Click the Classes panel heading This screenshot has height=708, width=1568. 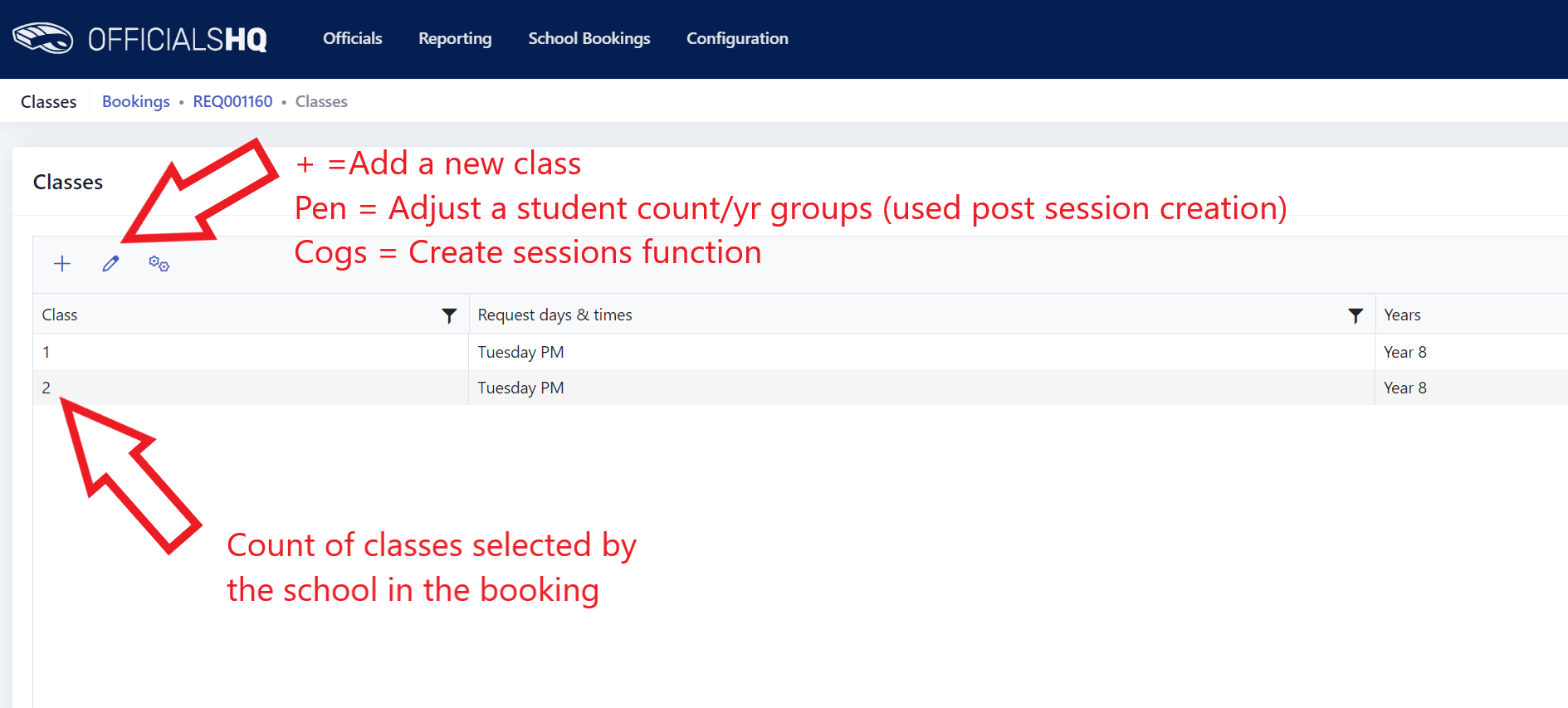tap(68, 182)
